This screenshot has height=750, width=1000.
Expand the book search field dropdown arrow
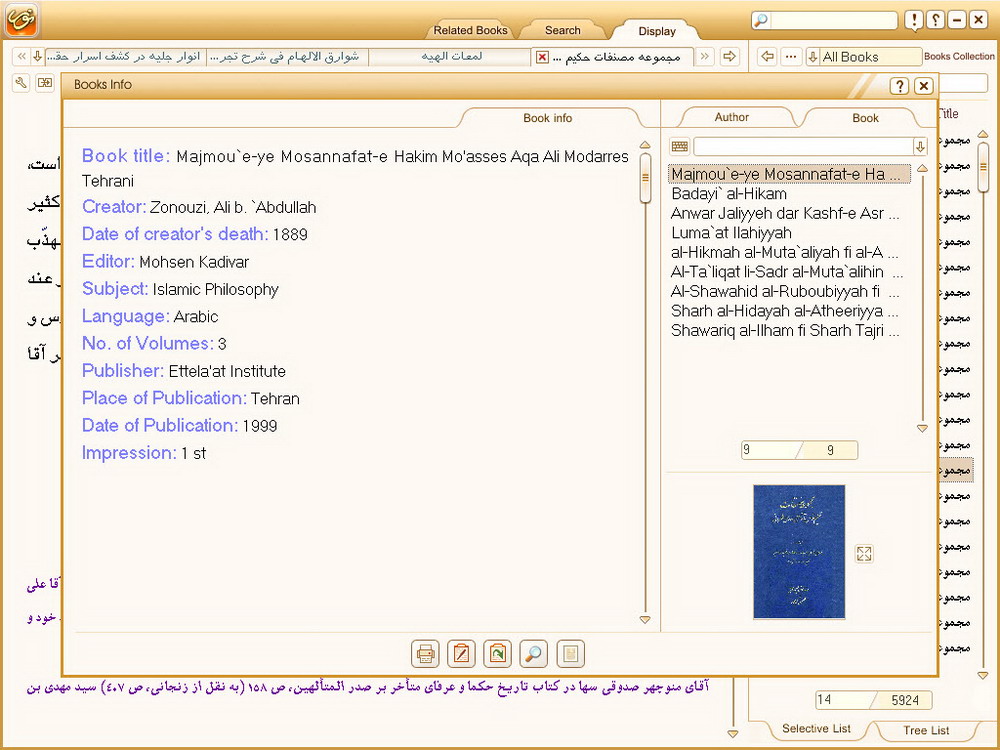920,147
